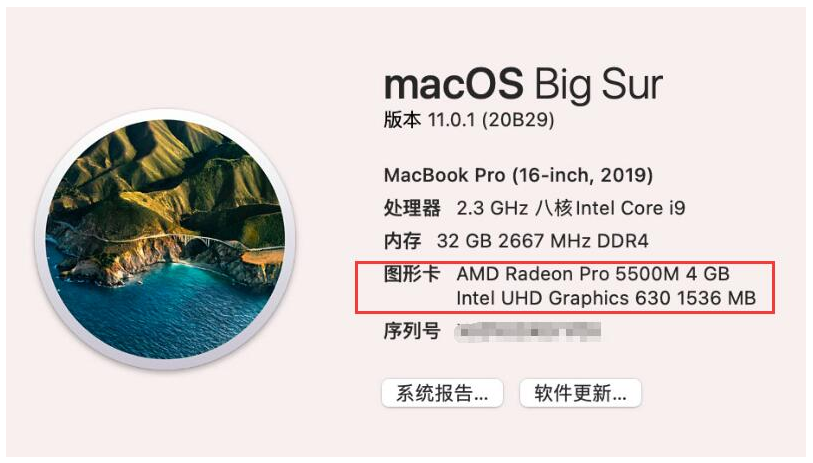
Task: Click the macOS Big Sur wallpaper icon
Action: pos(165,239)
